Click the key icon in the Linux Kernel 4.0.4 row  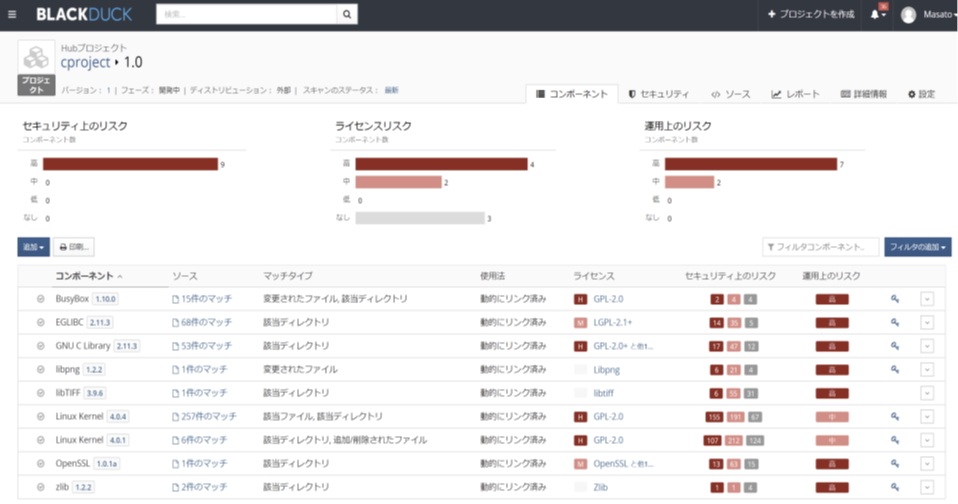click(x=894, y=417)
